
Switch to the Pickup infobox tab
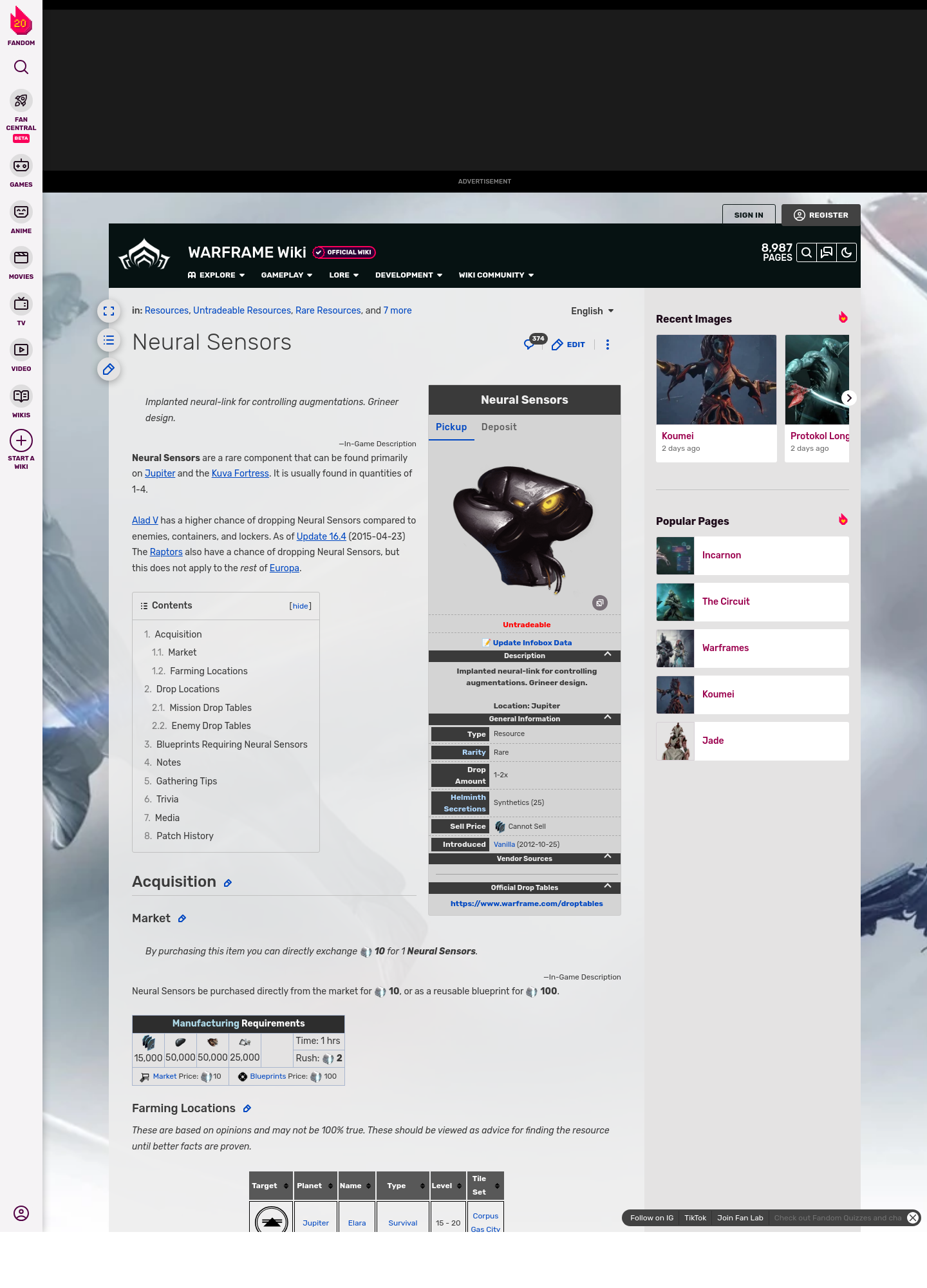(451, 427)
